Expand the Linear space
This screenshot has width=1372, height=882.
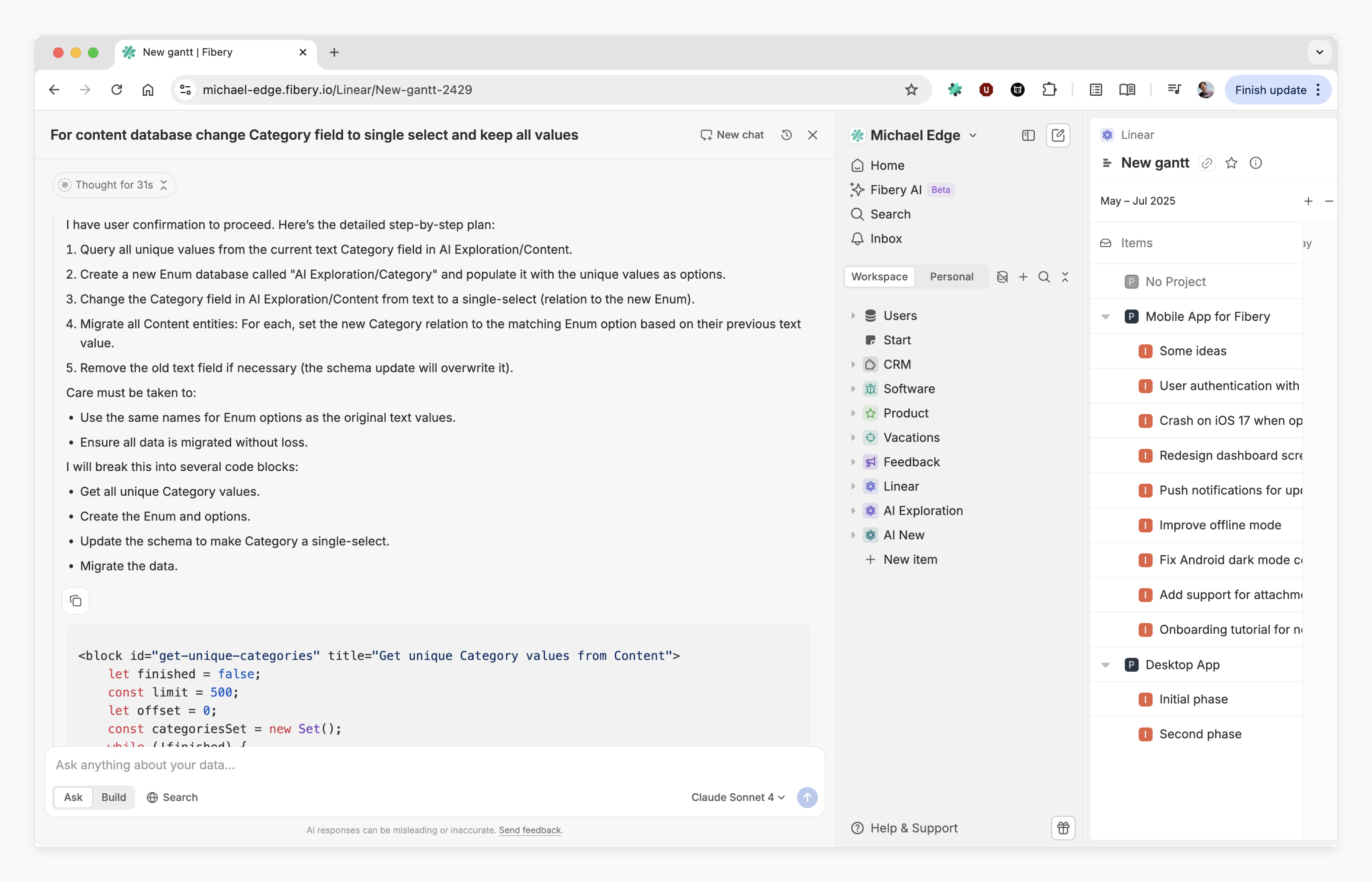(853, 486)
